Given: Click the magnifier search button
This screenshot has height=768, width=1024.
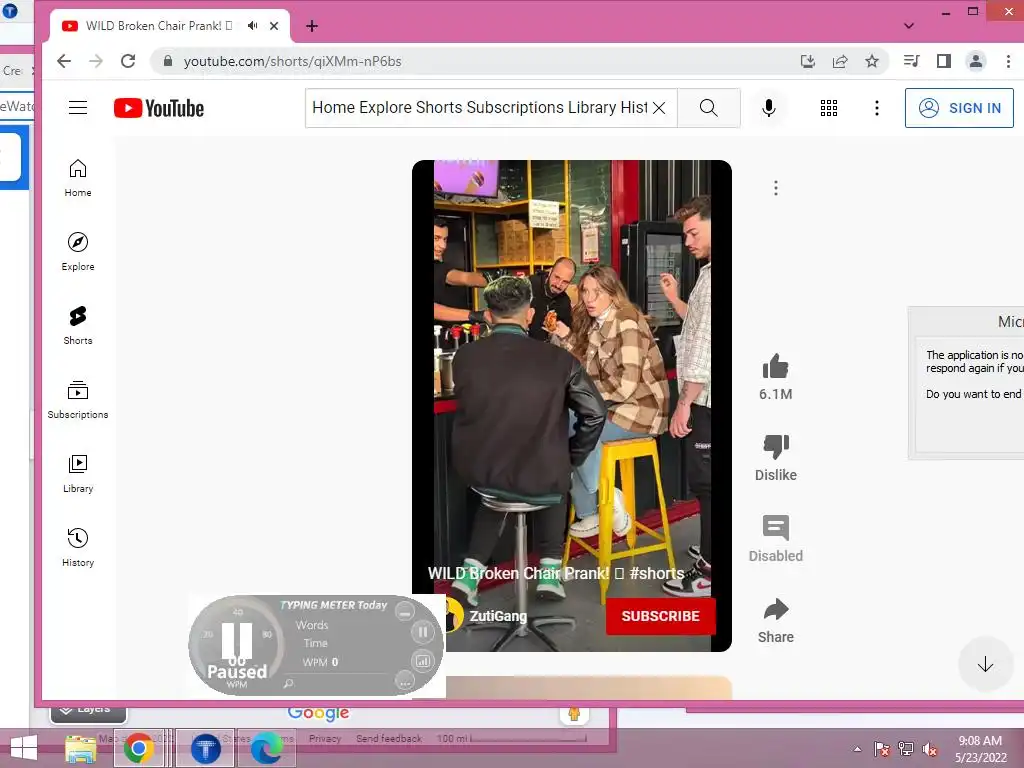Looking at the screenshot, I should pyautogui.click(x=709, y=108).
